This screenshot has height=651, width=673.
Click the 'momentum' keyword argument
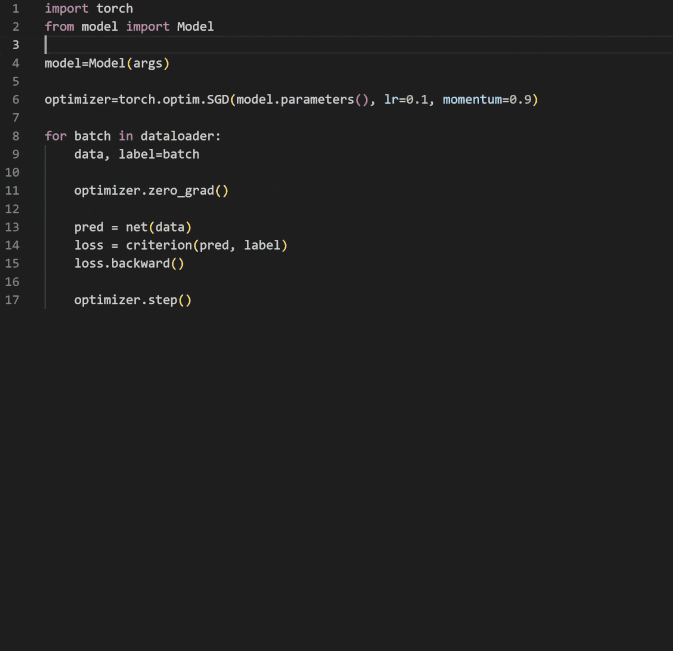(x=472, y=100)
